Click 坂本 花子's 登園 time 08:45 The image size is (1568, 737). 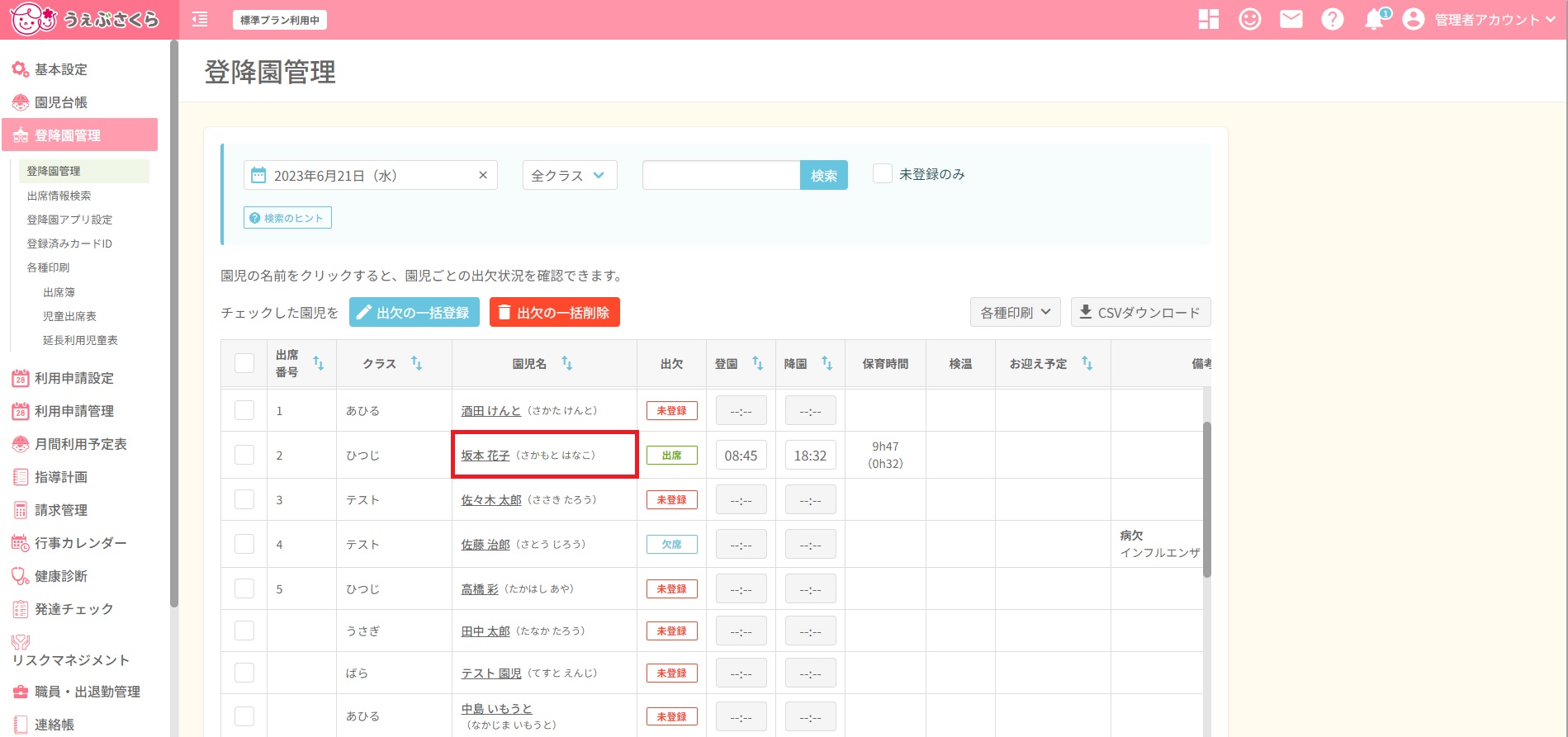point(741,456)
